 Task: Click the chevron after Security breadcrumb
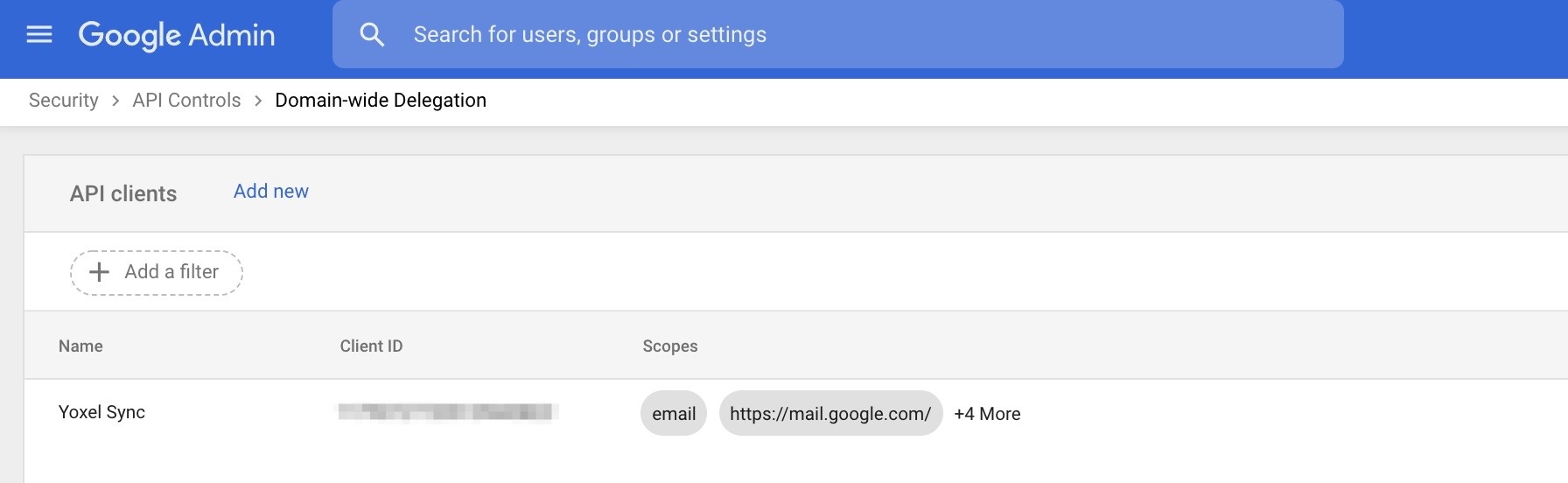115,101
